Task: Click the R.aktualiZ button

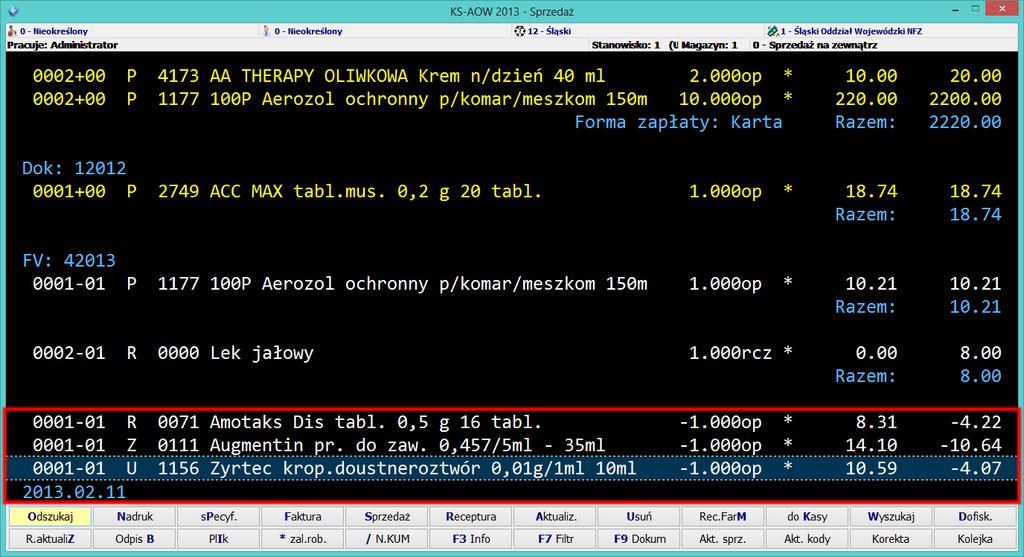Action: point(50,539)
